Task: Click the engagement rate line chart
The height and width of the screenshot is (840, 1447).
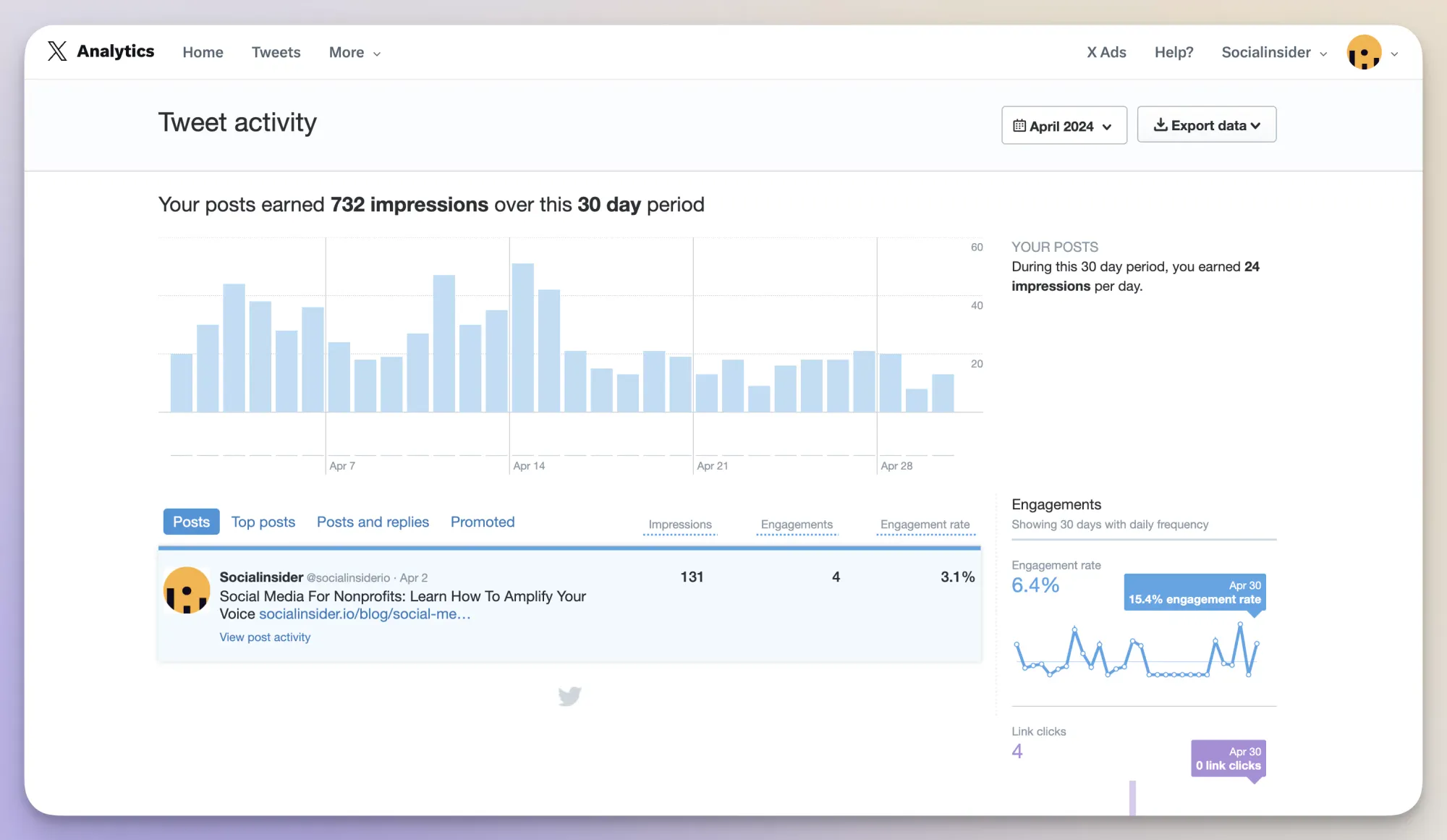Action: pyautogui.click(x=1137, y=650)
